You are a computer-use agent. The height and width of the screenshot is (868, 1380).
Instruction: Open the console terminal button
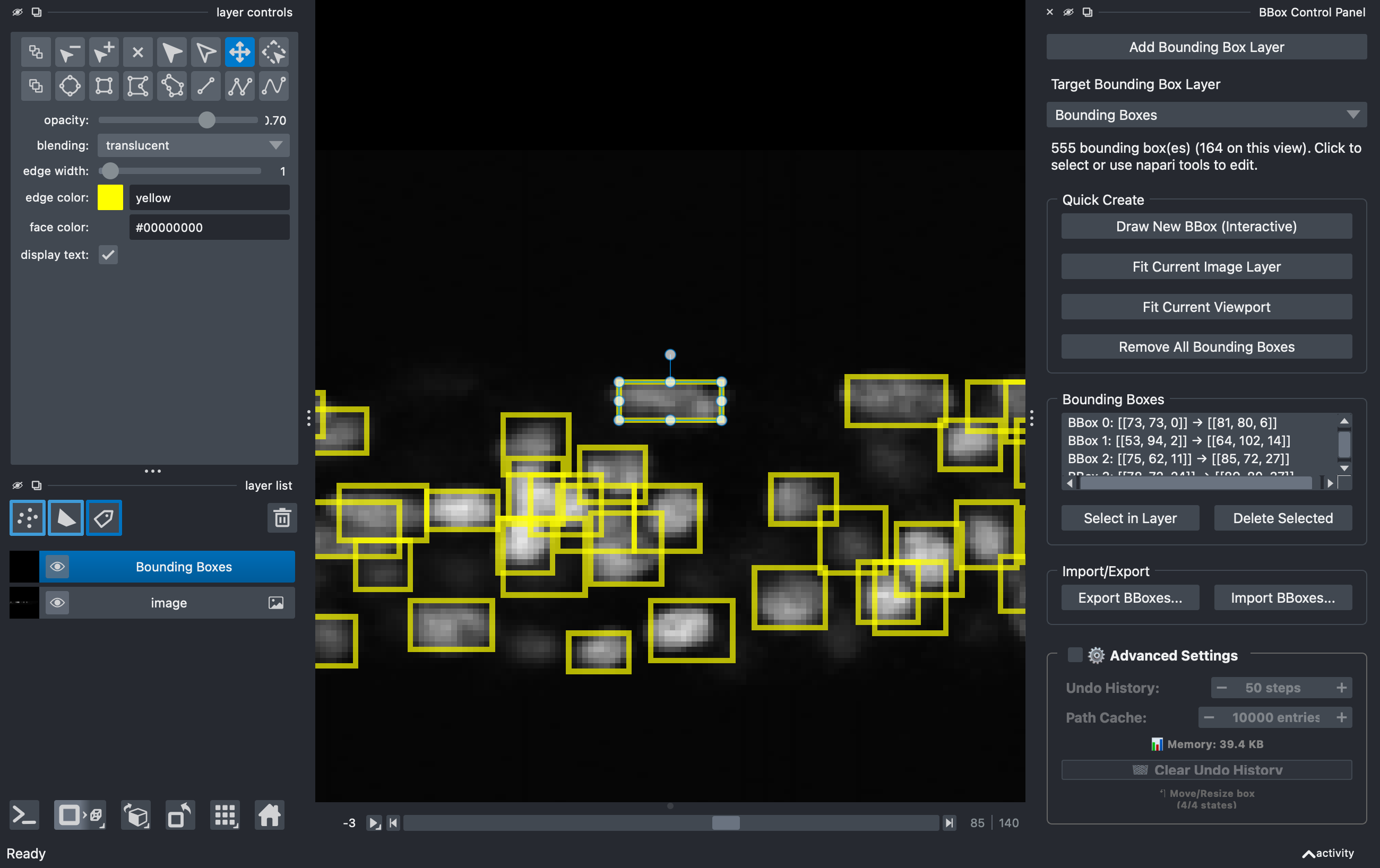pos(24,815)
